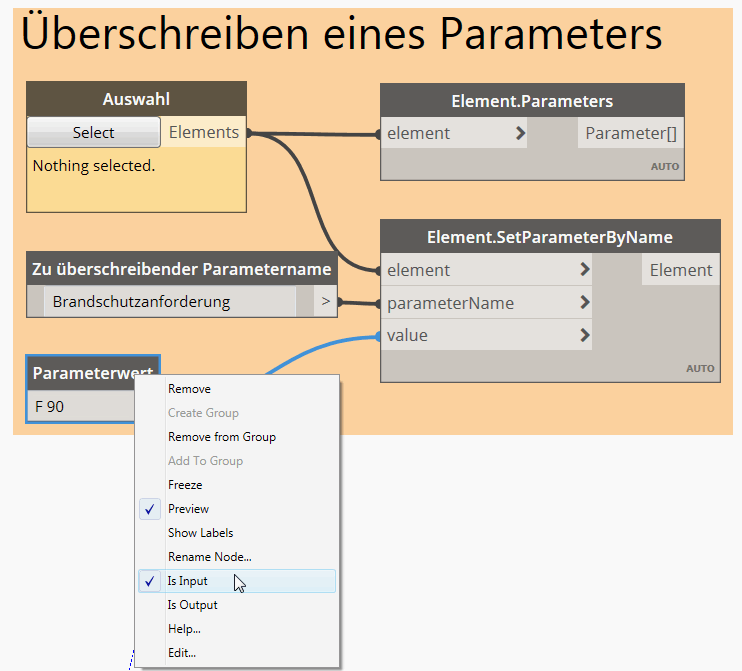The image size is (742, 671).
Task: Open Rename Node... from context menu
Action: pos(209,557)
